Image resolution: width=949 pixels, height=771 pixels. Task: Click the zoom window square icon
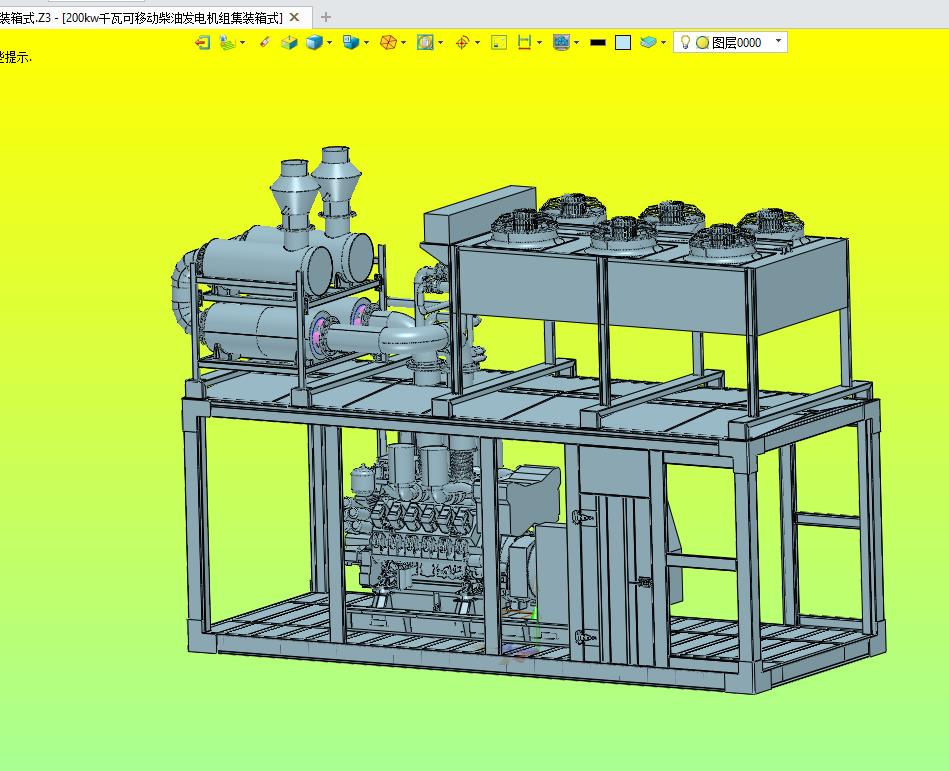click(x=499, y=42)
